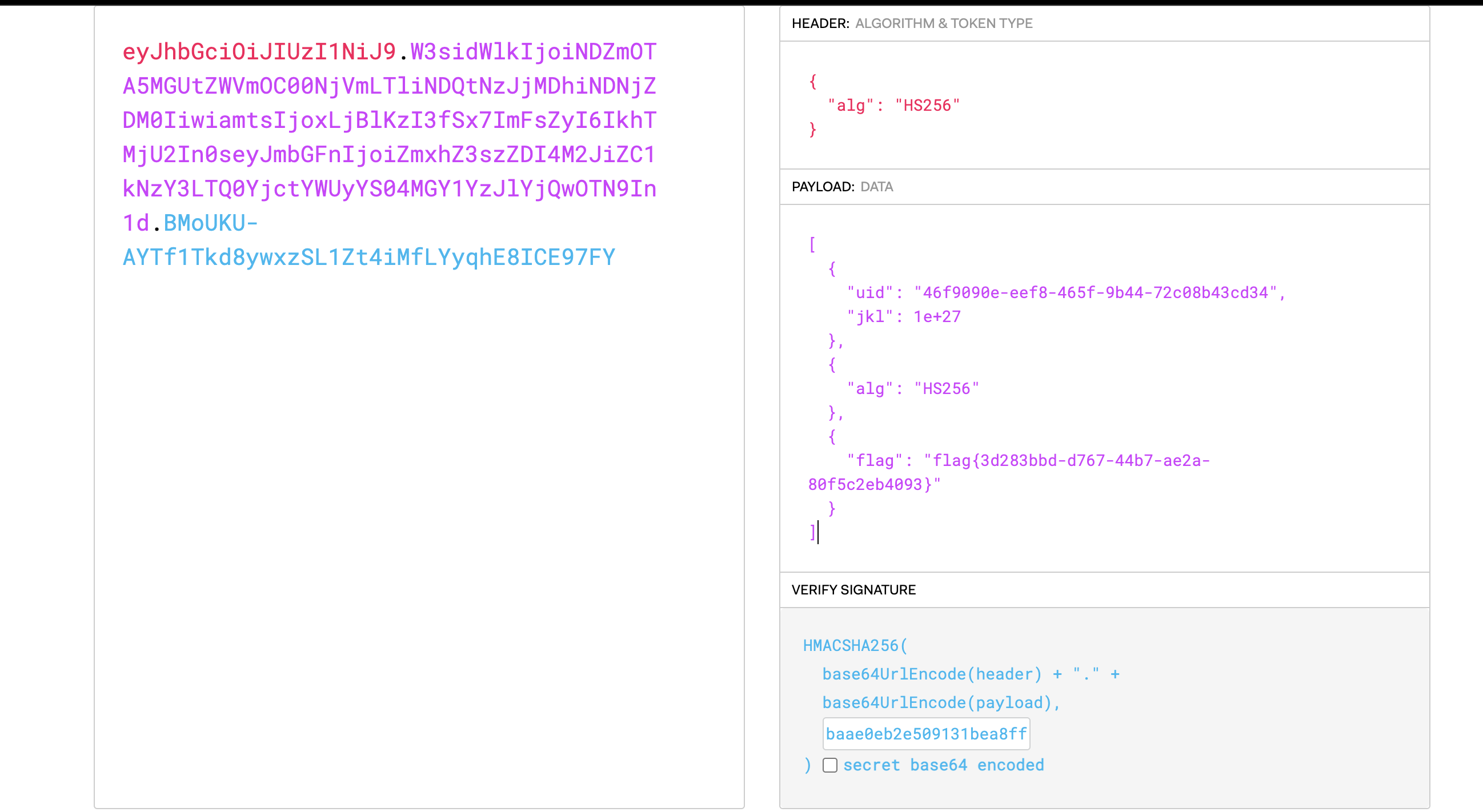Click the VERIFY SIGNATURE section heading

[x=853, y=590]
